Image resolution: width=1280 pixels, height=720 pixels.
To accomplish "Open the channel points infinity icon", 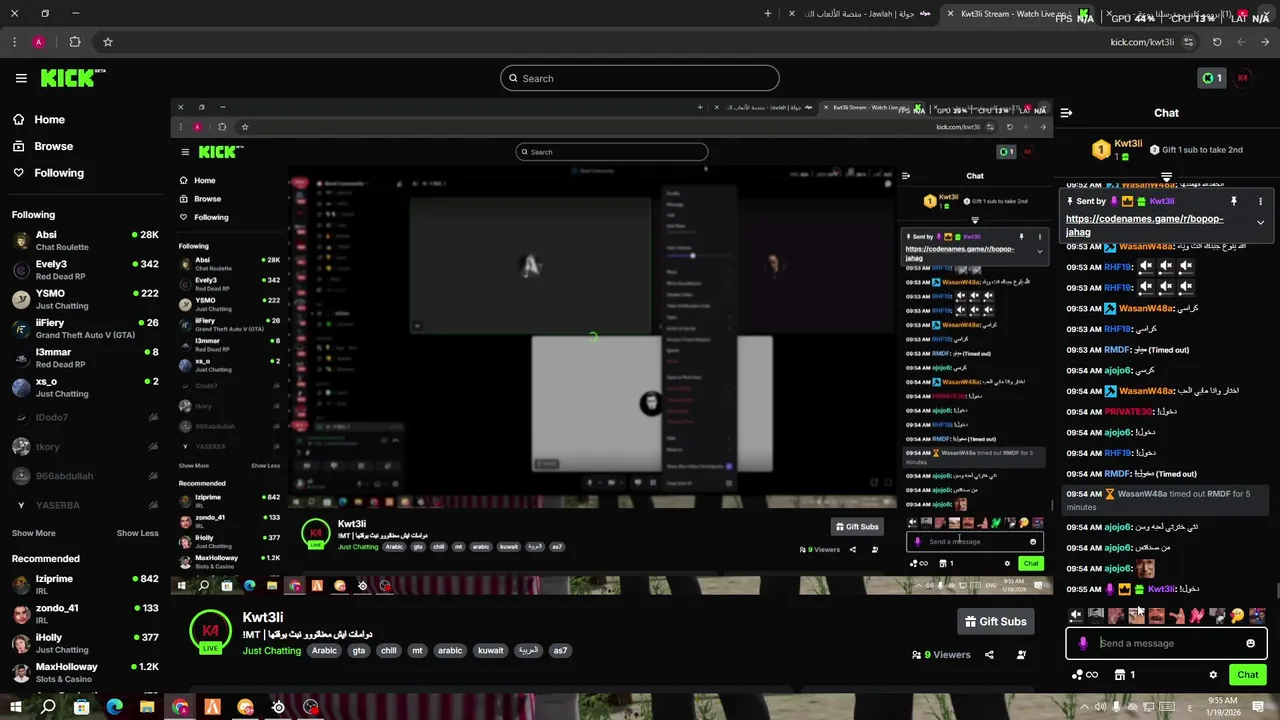I will (x=1085, y=675).
